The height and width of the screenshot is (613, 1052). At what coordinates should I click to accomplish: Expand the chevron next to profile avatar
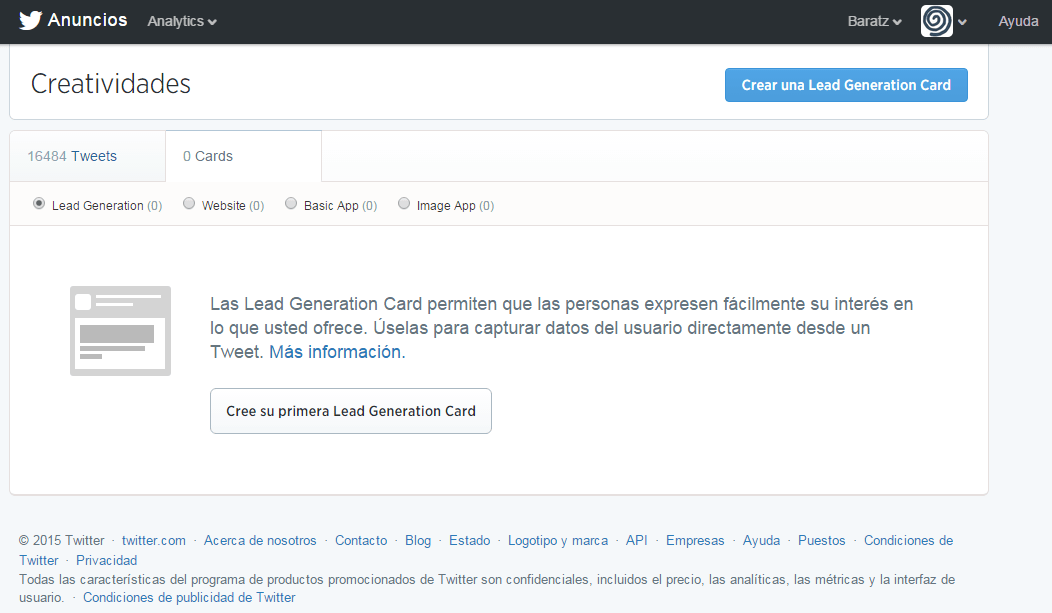[962, 22]
